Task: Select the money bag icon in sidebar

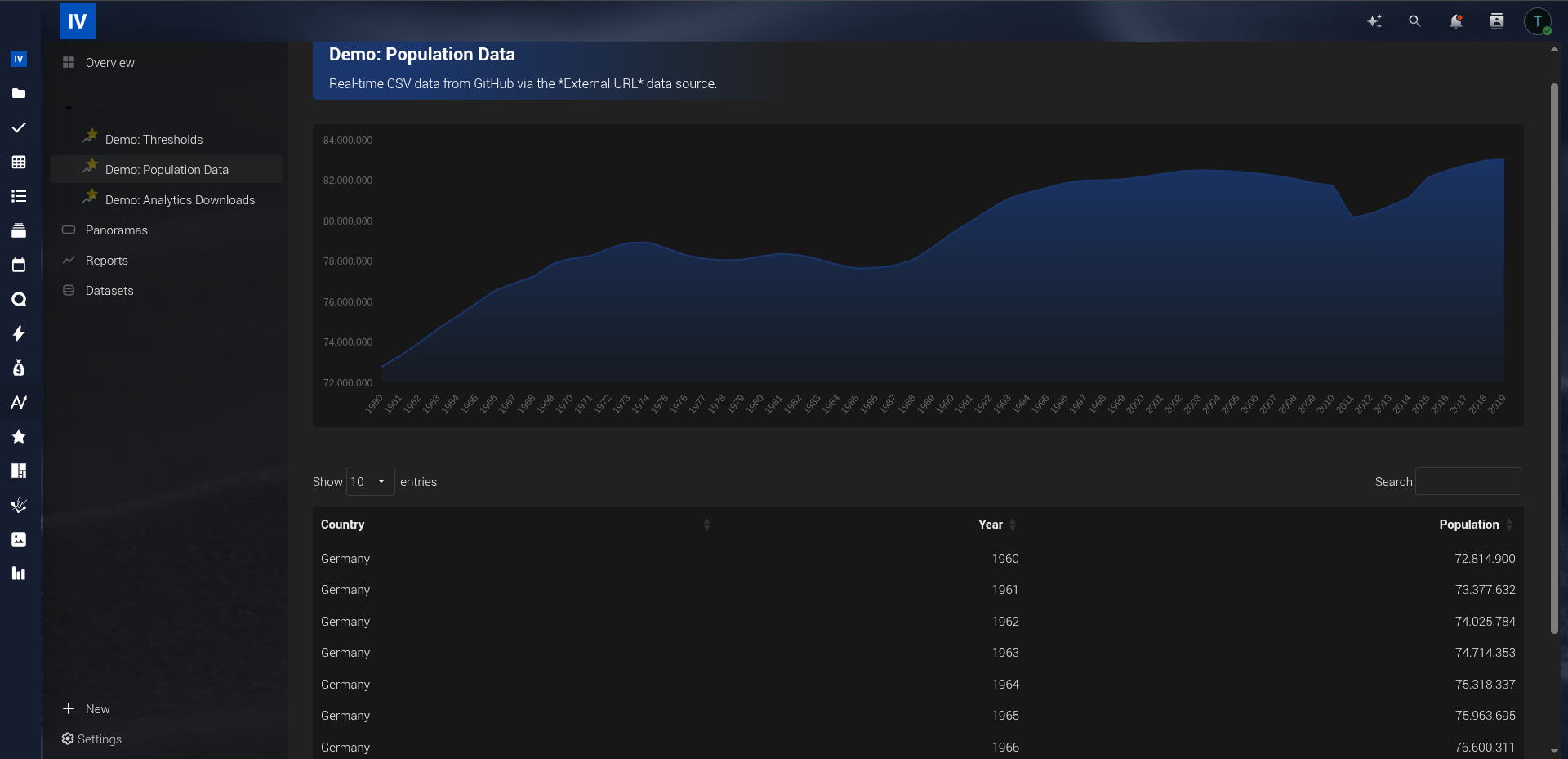Action: tap(19, 368)
